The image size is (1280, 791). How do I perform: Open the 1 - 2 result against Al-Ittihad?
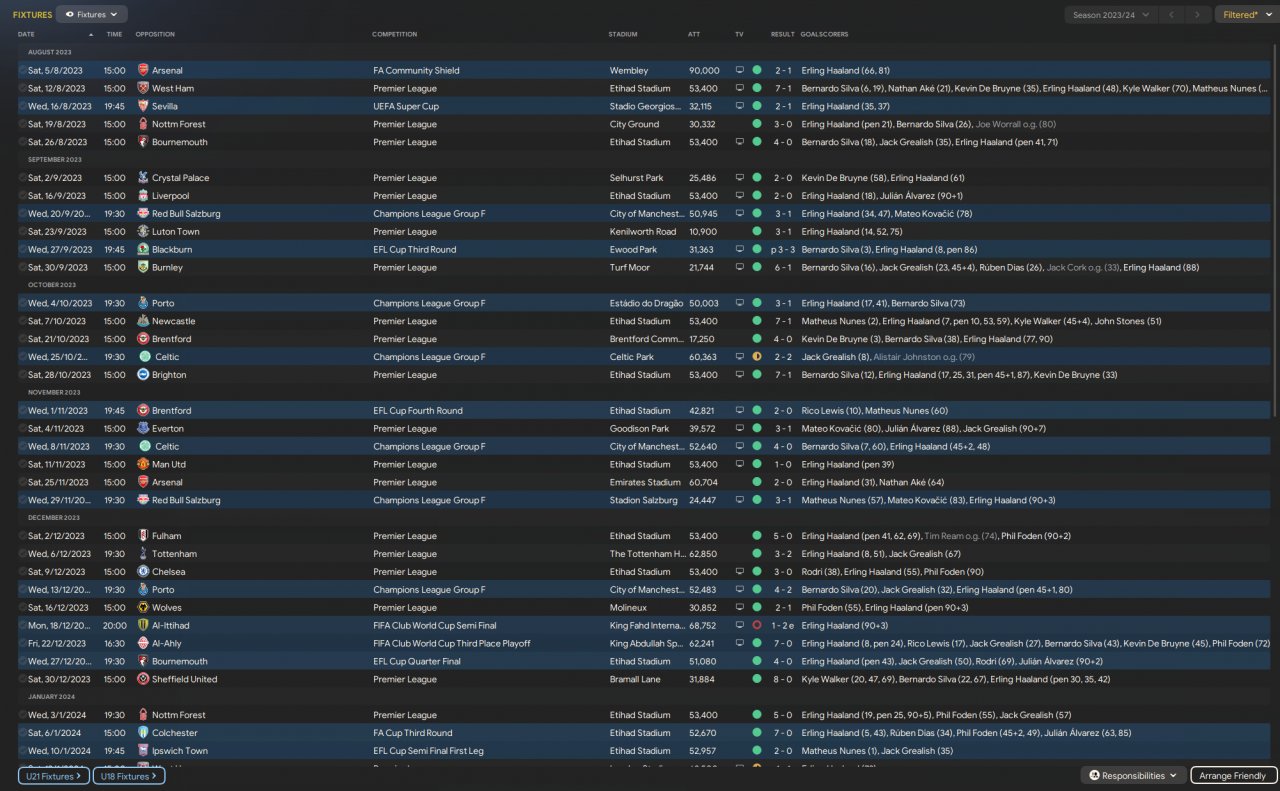click(x=783, y=626)
